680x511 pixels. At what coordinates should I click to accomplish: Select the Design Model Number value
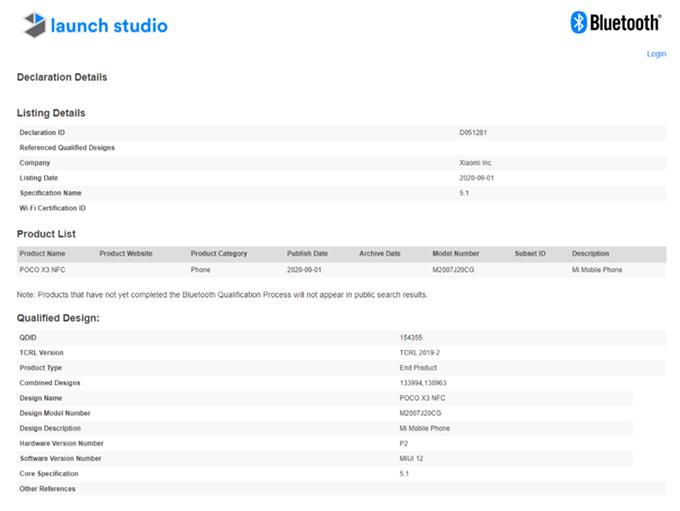tap(420, 413)
